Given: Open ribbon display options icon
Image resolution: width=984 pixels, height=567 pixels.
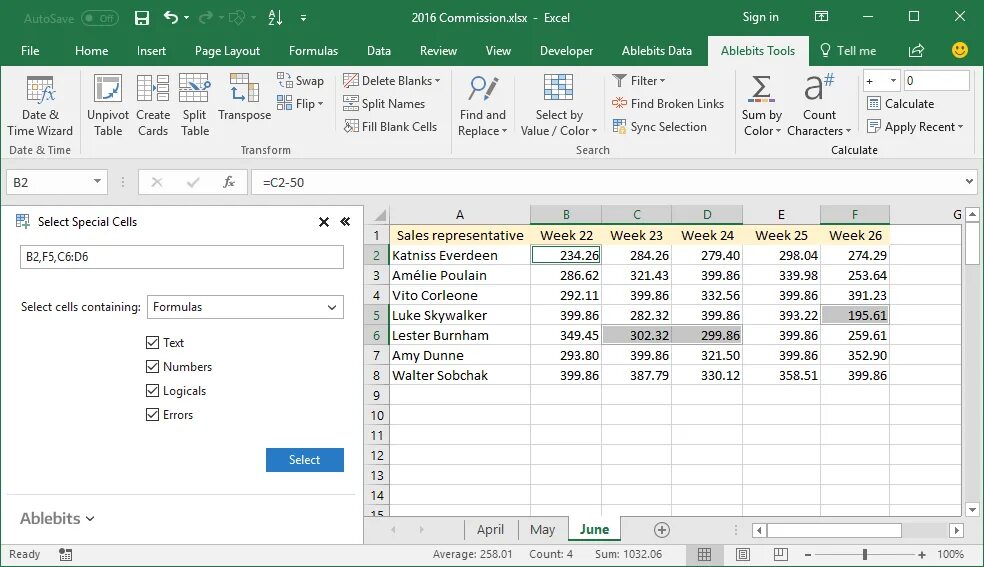Looking at the screenshot, I should tap(821, 17).
